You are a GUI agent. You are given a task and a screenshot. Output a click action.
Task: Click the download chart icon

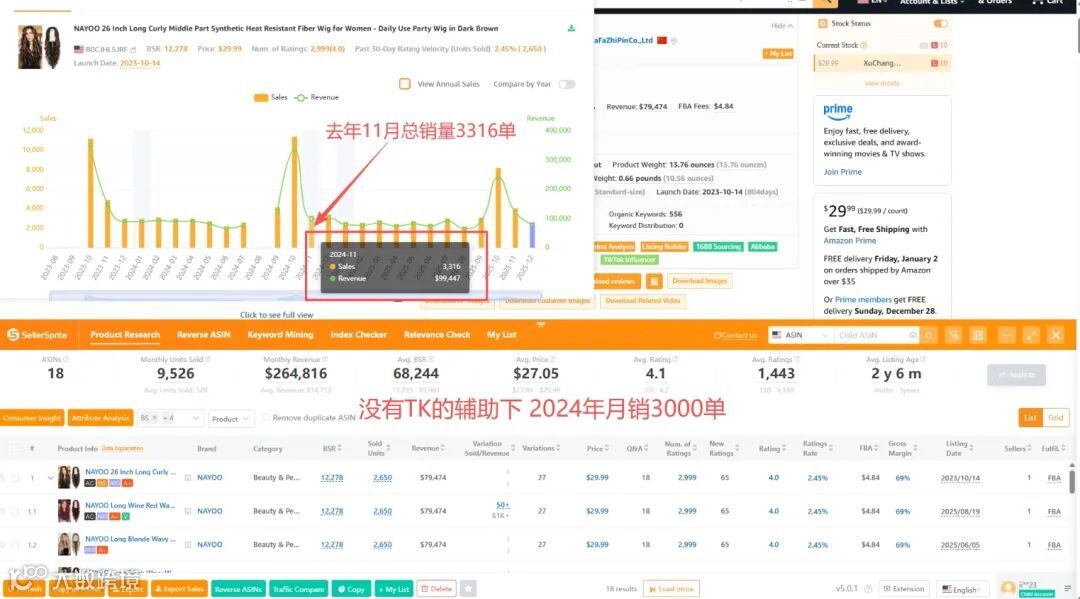click(x=571, y=28)
